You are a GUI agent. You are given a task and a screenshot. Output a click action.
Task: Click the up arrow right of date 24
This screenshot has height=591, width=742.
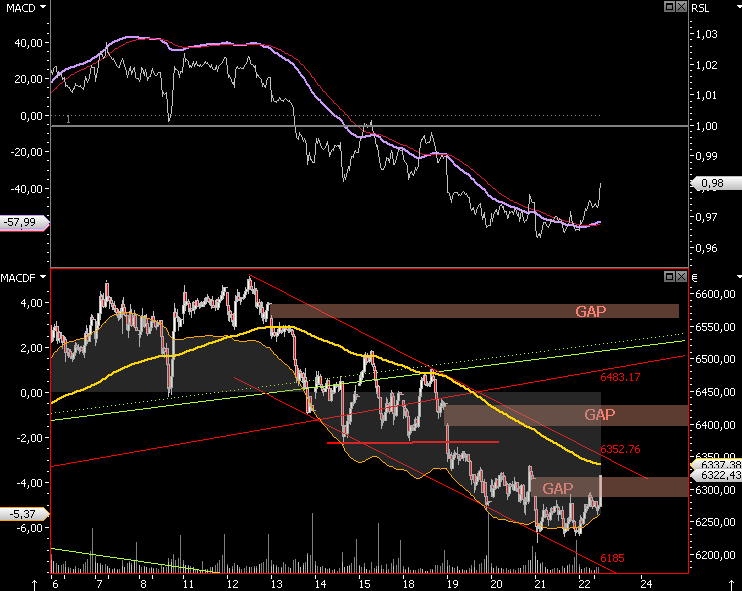[731, 585]
